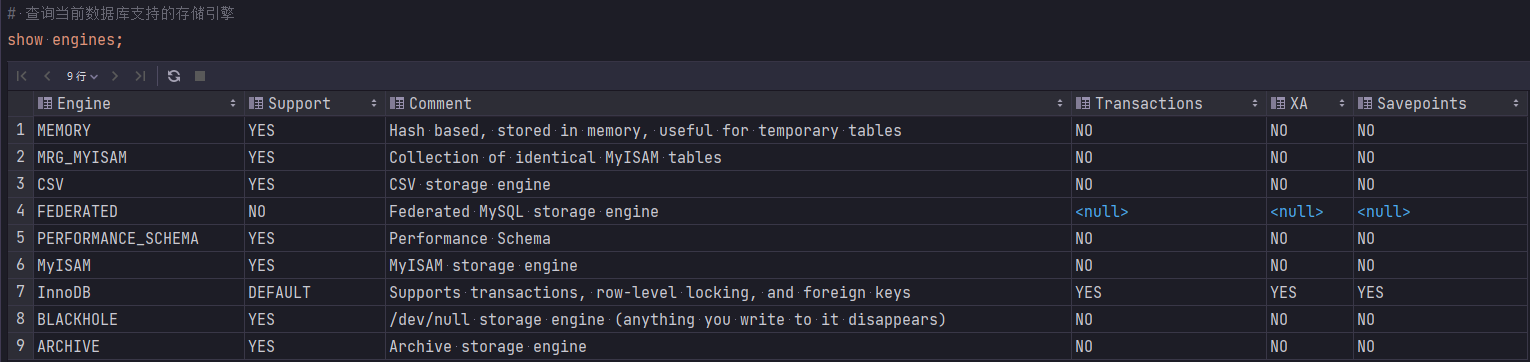Go to first page of results

(21, 76)
